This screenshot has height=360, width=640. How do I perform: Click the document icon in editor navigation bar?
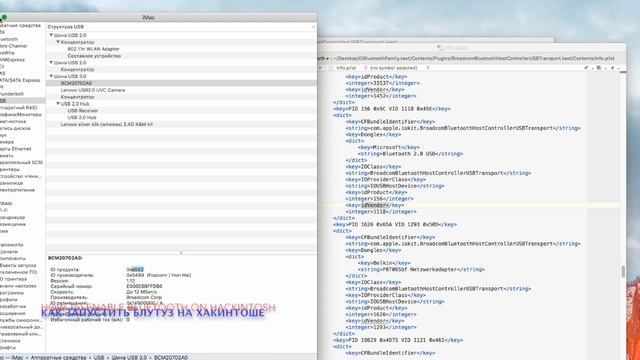click(x=599, y=68)
